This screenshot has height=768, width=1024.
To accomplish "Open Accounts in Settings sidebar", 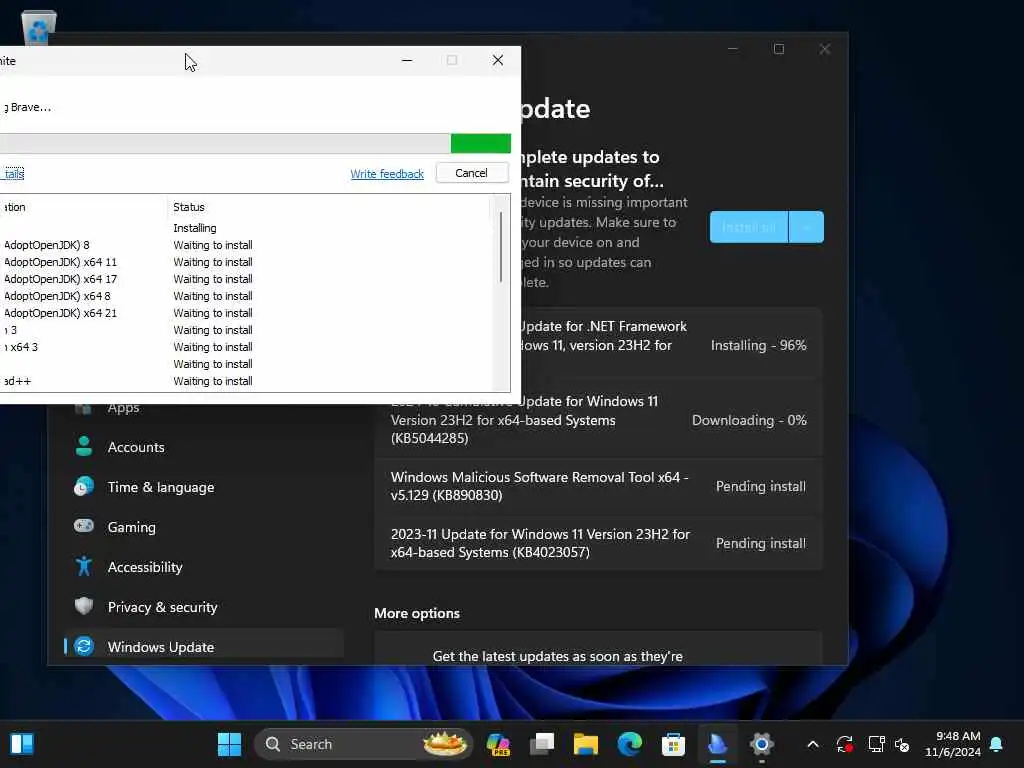I will coord(204,447).
